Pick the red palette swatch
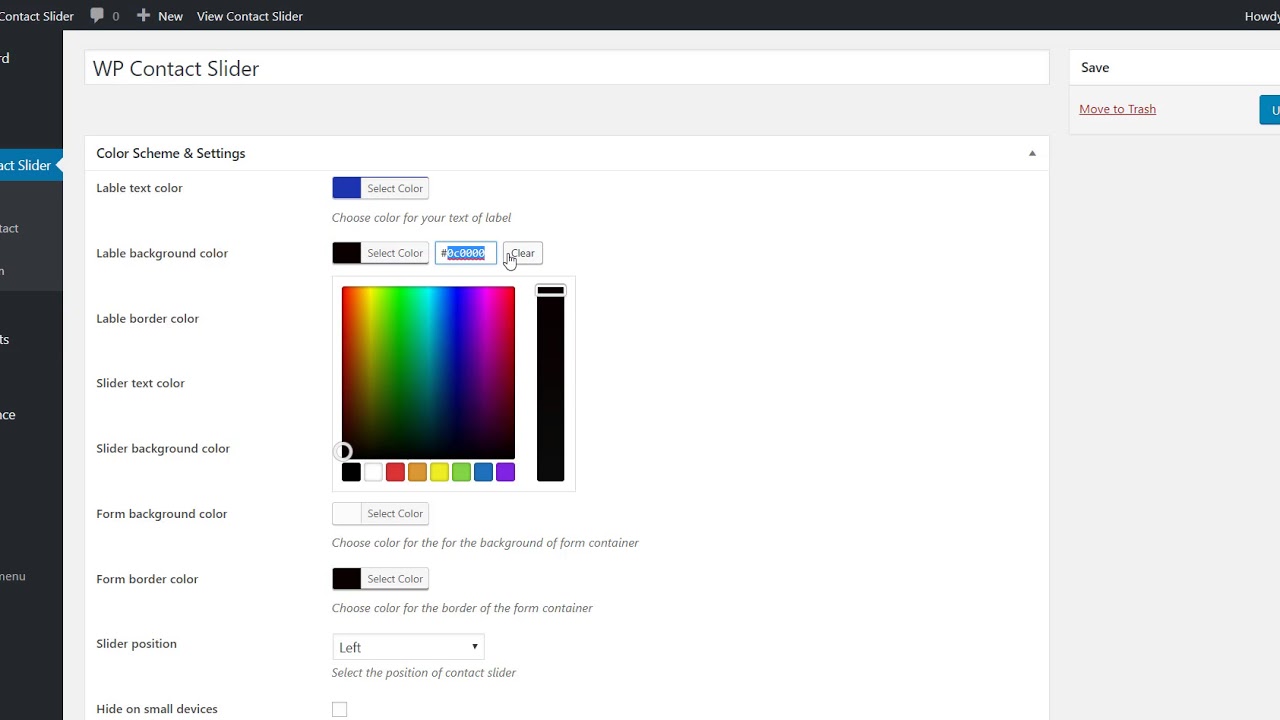 (395, 472)
